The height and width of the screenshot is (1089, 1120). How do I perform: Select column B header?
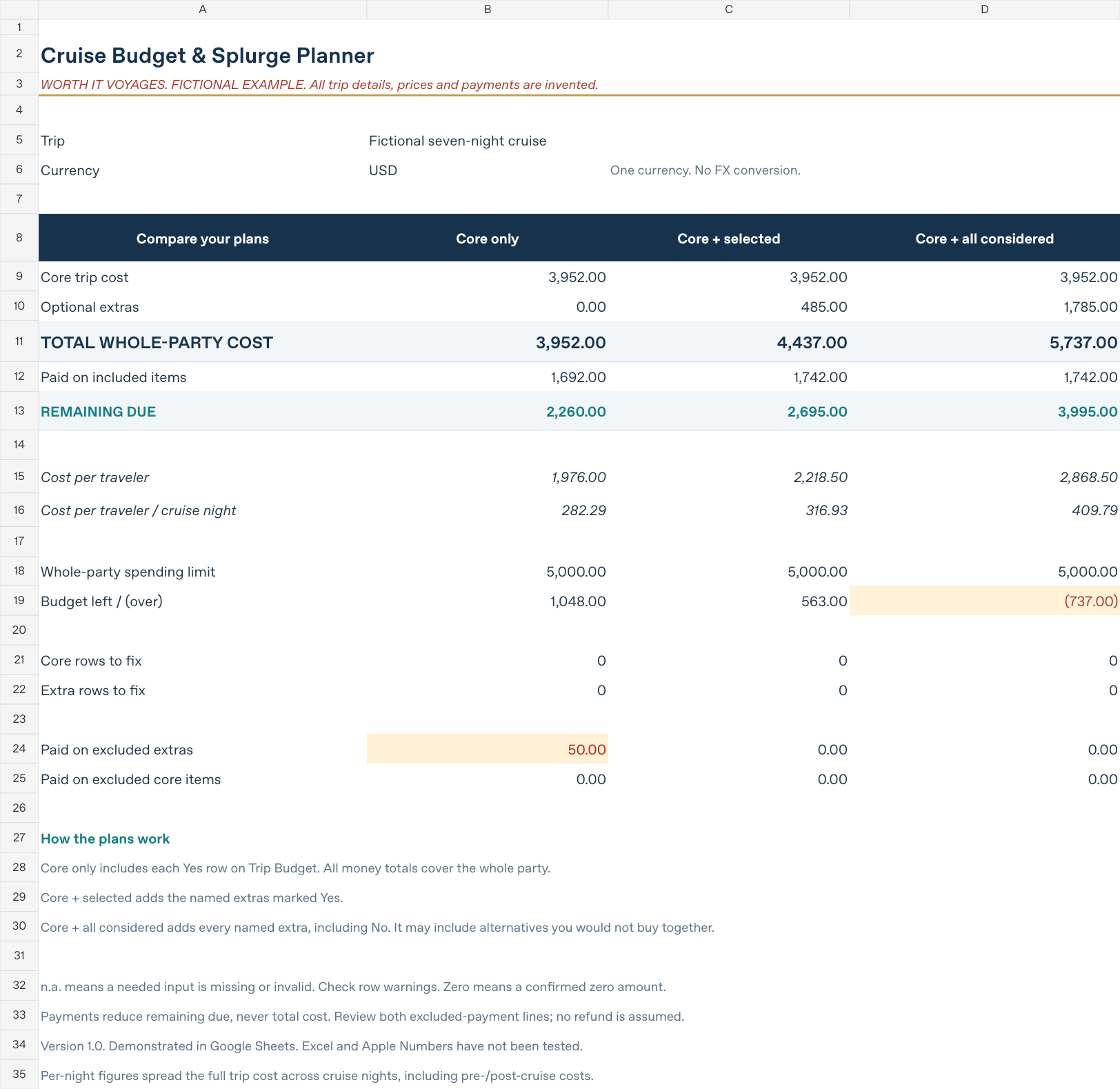point(488,10)
